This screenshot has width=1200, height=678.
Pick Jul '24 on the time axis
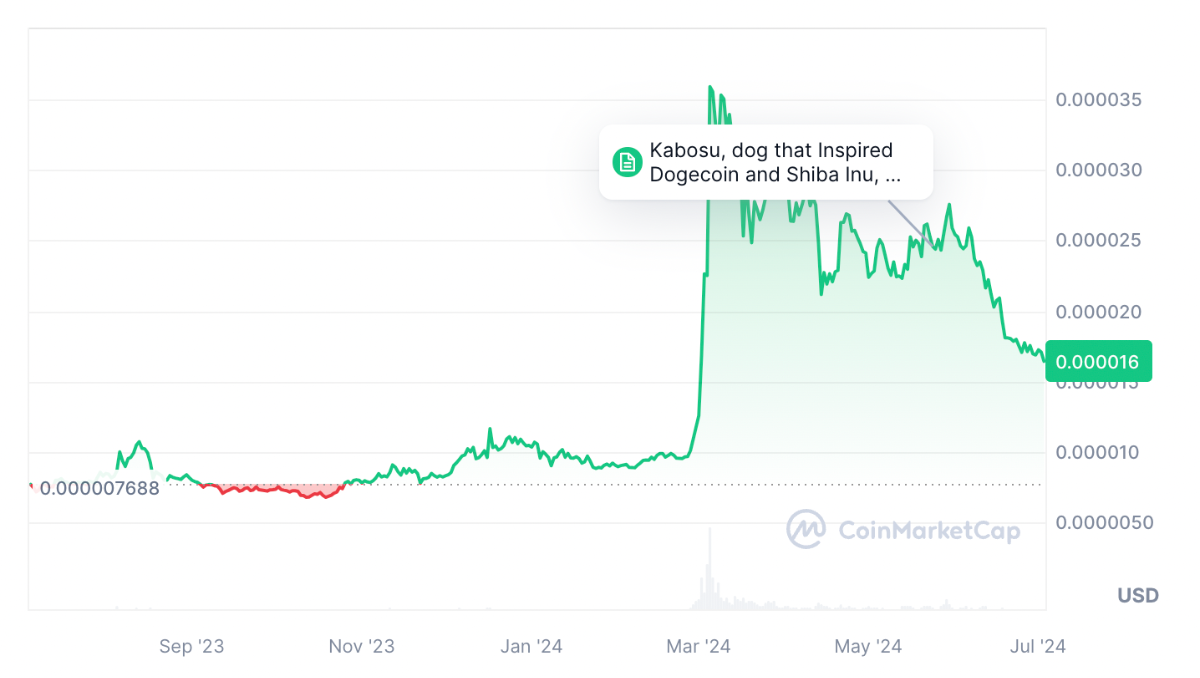[1037, 647]
